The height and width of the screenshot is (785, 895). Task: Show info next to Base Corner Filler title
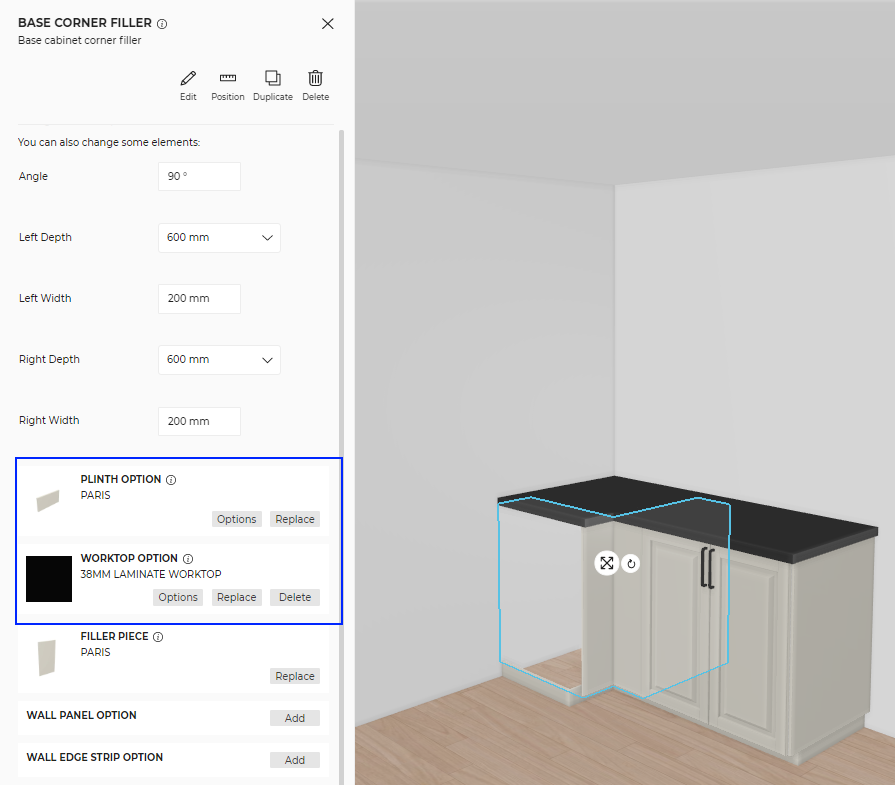tap(163, 24)
